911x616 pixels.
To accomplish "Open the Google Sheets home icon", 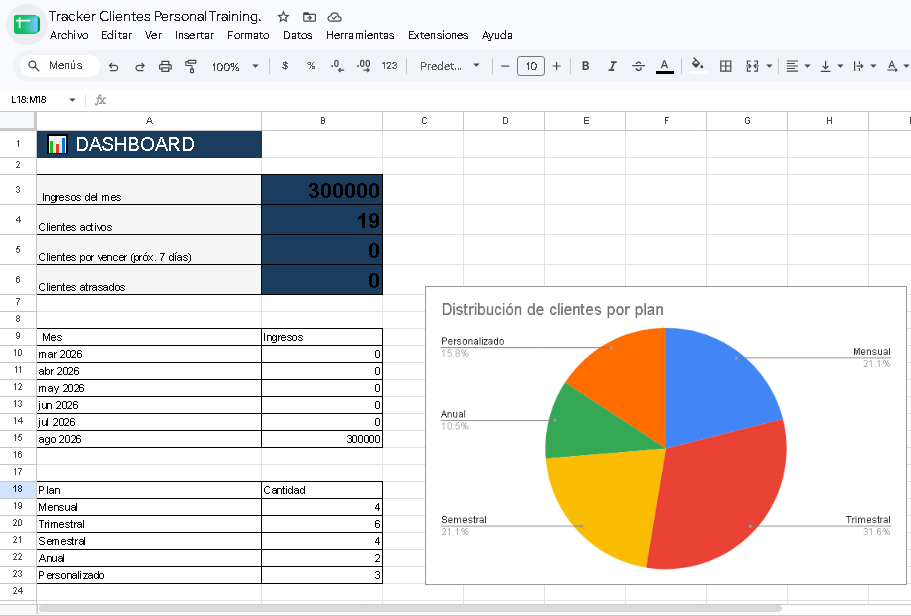I will (x=26, y=24).
